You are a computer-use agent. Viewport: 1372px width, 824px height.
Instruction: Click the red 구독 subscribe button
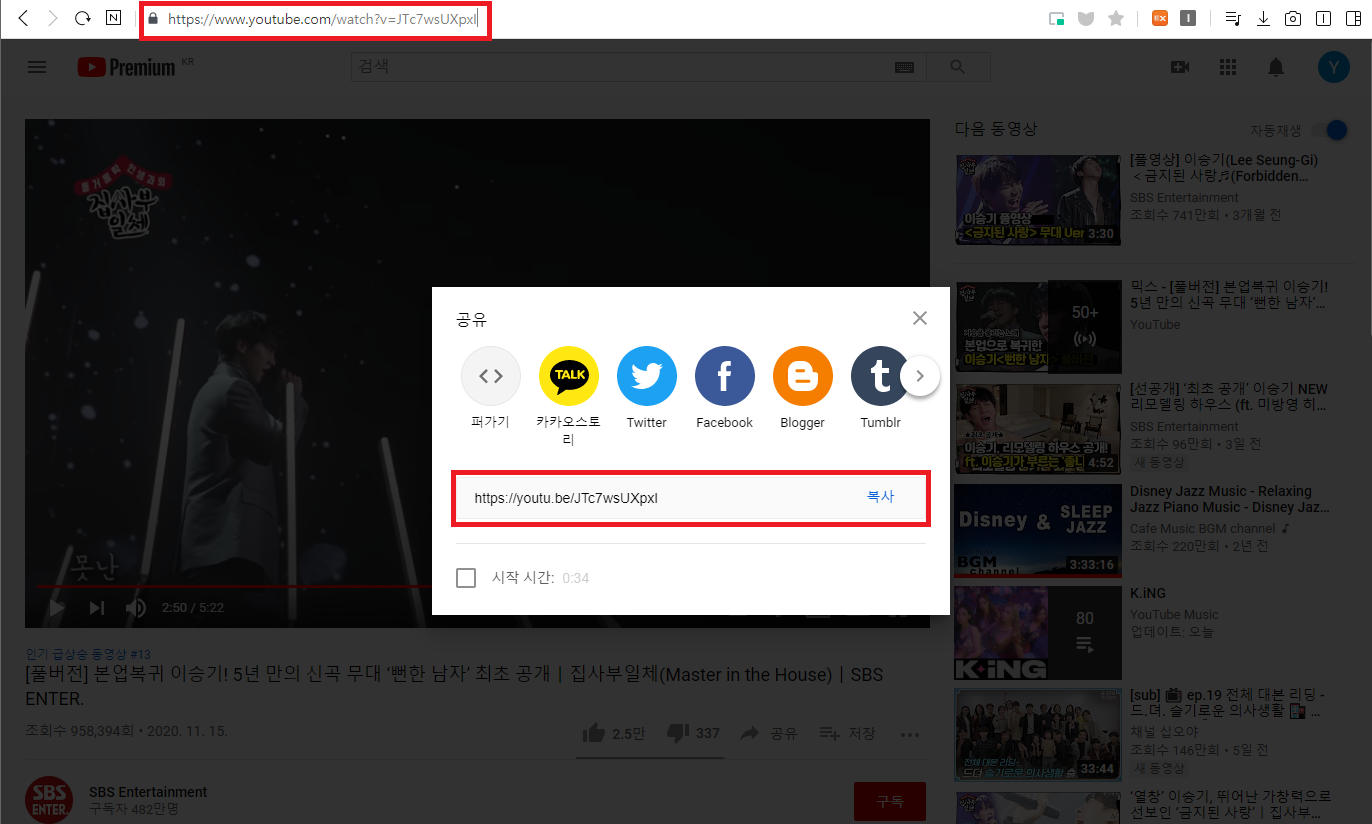pos(890,801)
